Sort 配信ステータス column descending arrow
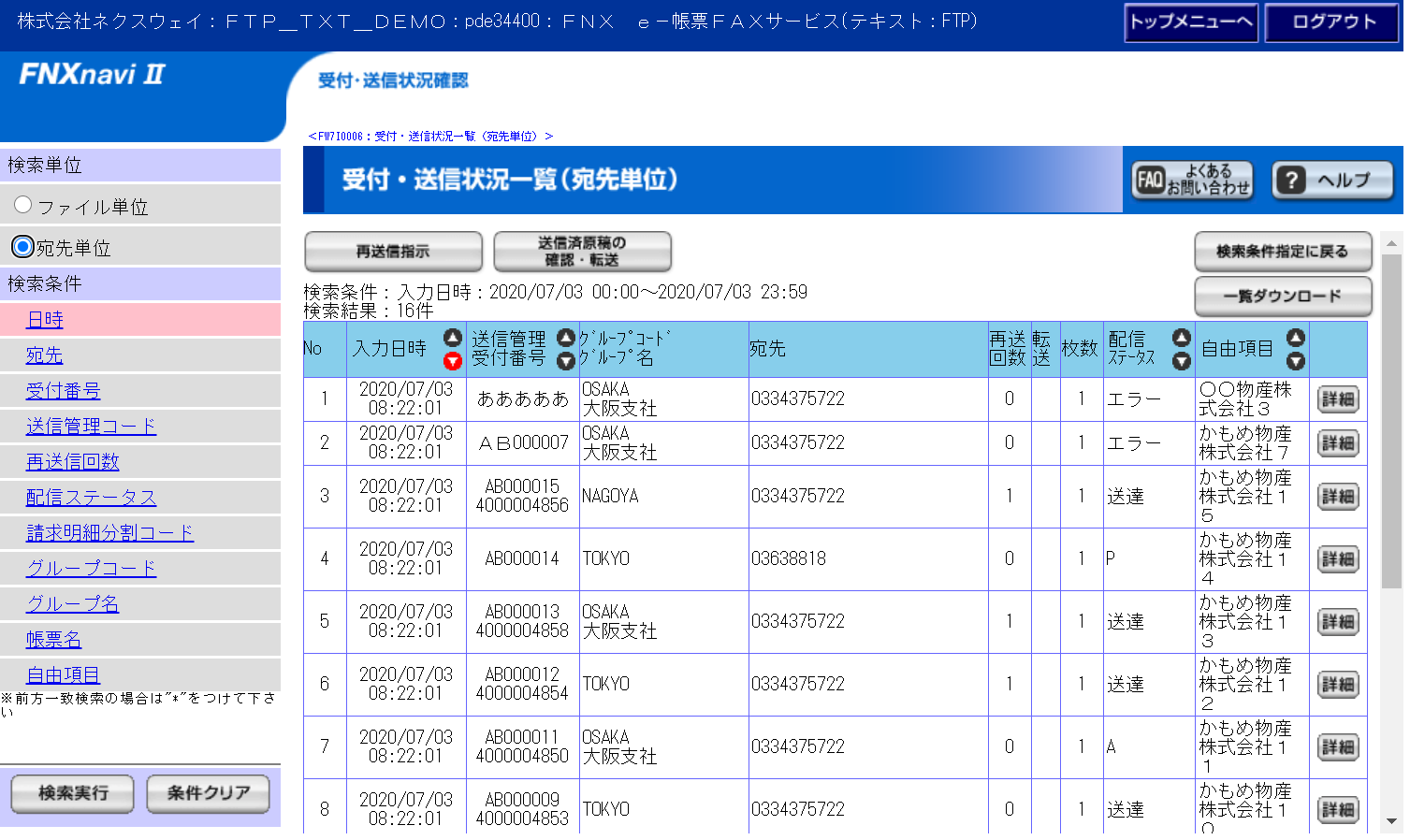1410x840 pixels. point(1182,361)
